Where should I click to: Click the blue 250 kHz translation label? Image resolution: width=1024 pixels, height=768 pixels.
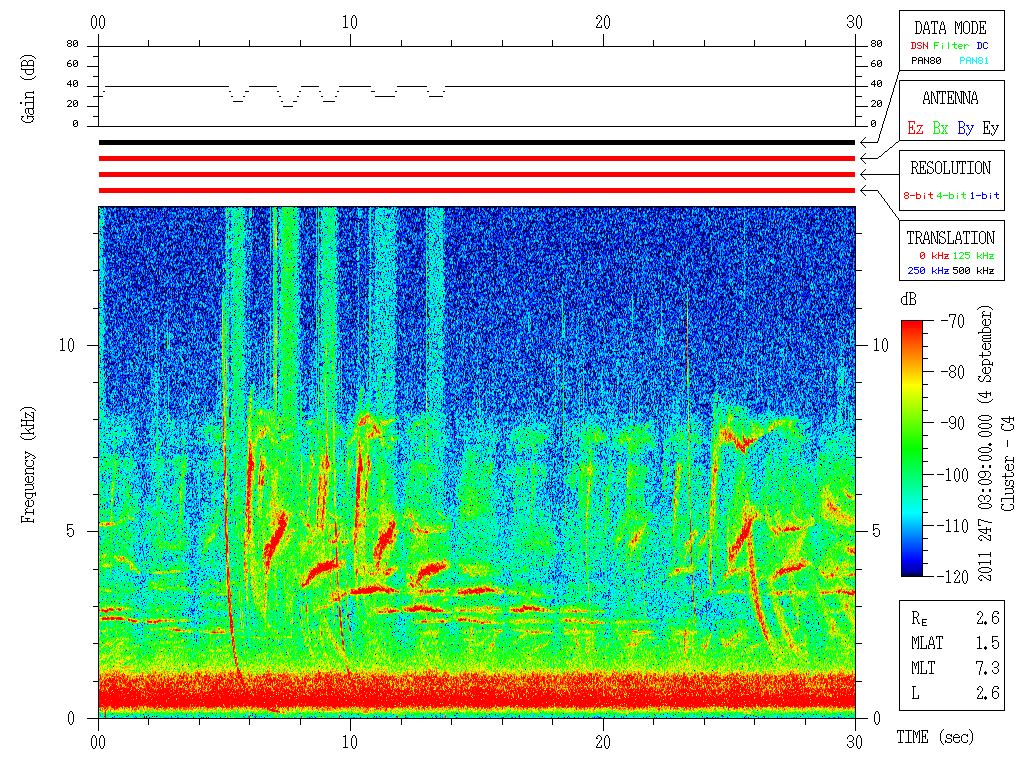(928, 270)
